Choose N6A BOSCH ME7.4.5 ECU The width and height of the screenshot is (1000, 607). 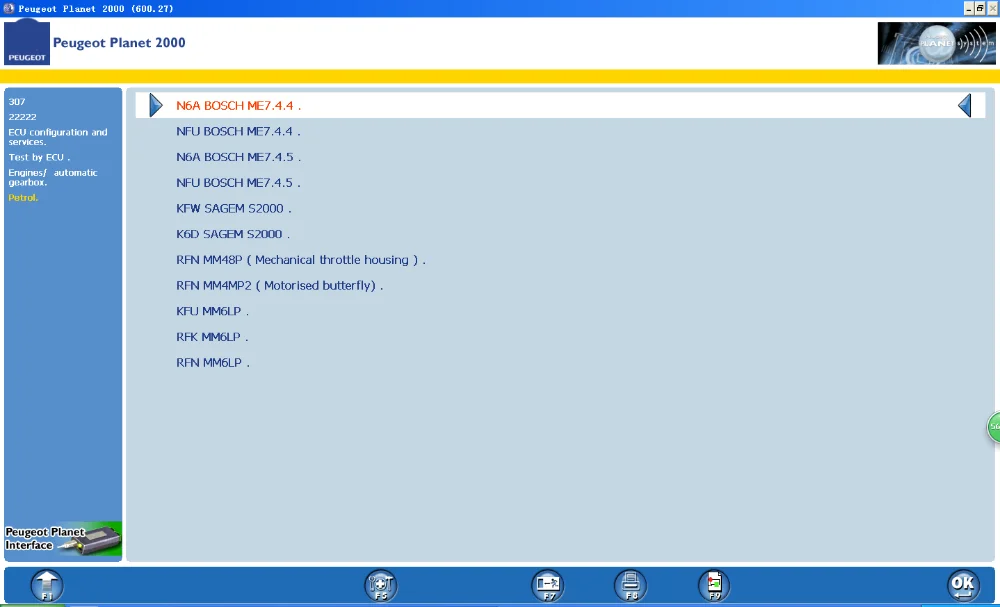(x=239, y=157)
